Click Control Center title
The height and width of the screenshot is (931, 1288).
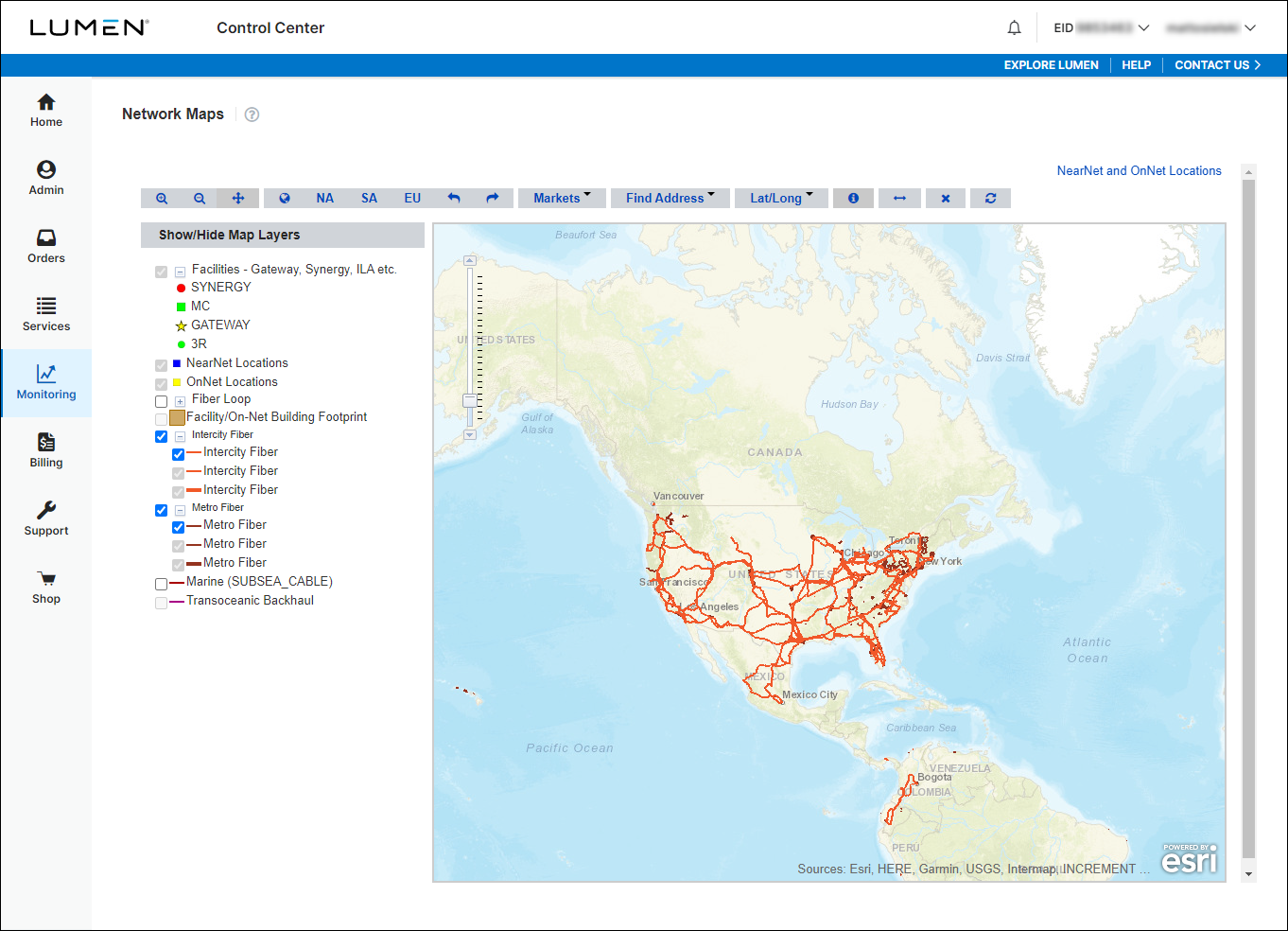(270, 28)
